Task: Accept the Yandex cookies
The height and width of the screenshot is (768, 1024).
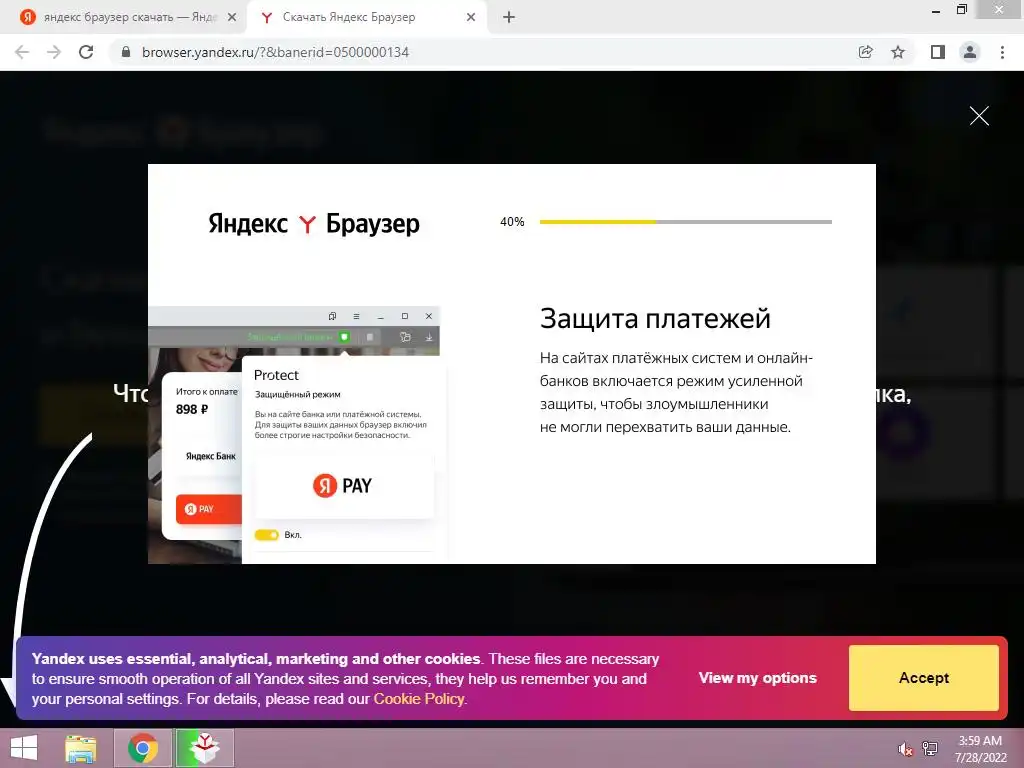Action: (923, 678)
